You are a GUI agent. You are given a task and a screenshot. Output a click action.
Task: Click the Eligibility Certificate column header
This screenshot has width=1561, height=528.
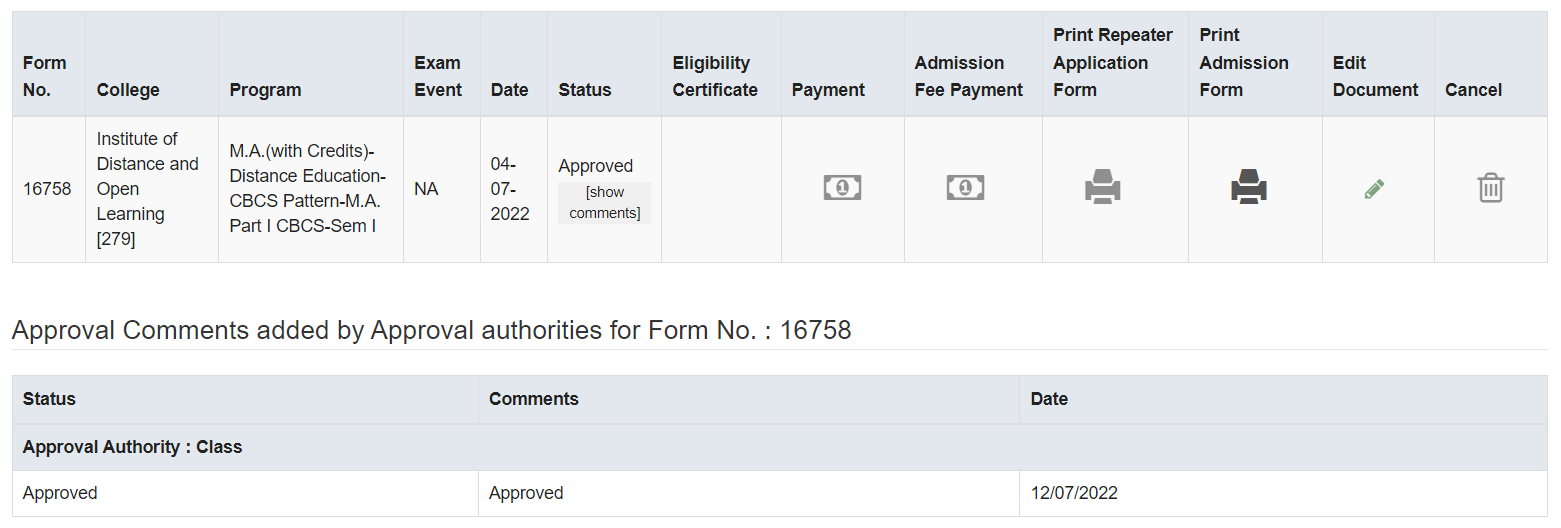coord(715,76)
